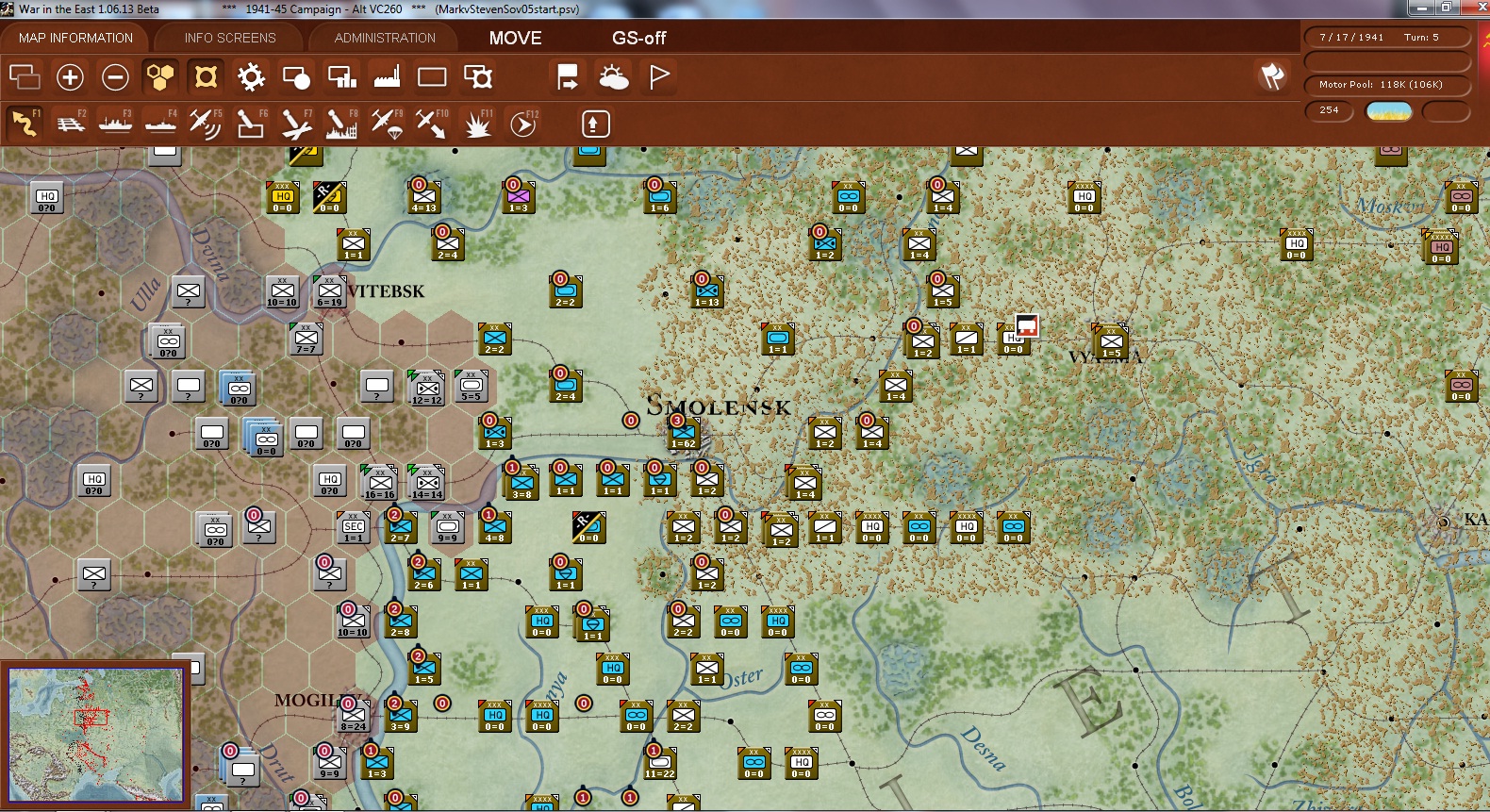The image size is (1490, 812).
Task: Select F5 plane-with-radar-waves mode icon
Action: [206, 124]
